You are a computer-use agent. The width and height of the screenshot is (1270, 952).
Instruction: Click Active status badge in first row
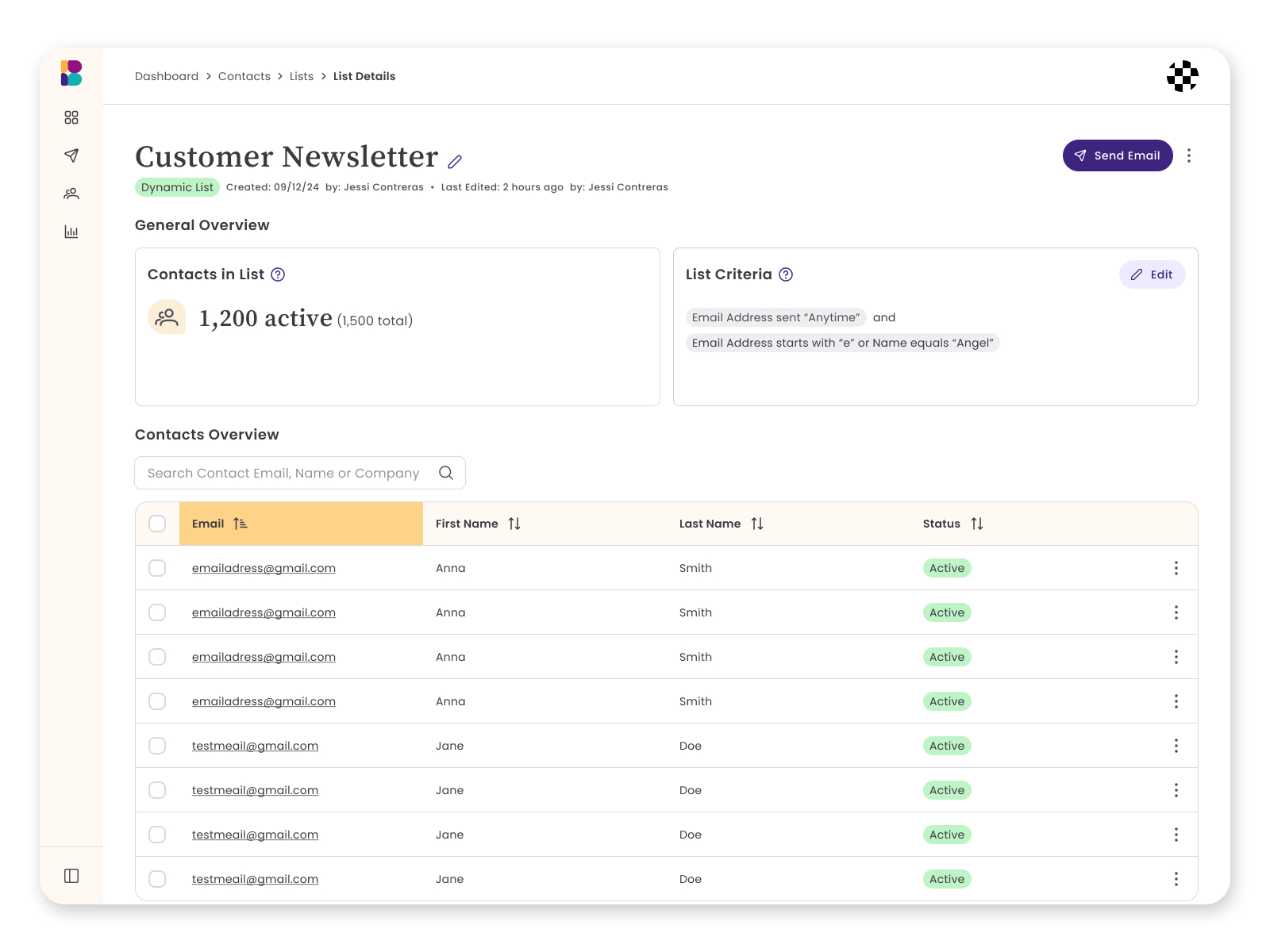(x=947, y=568)
